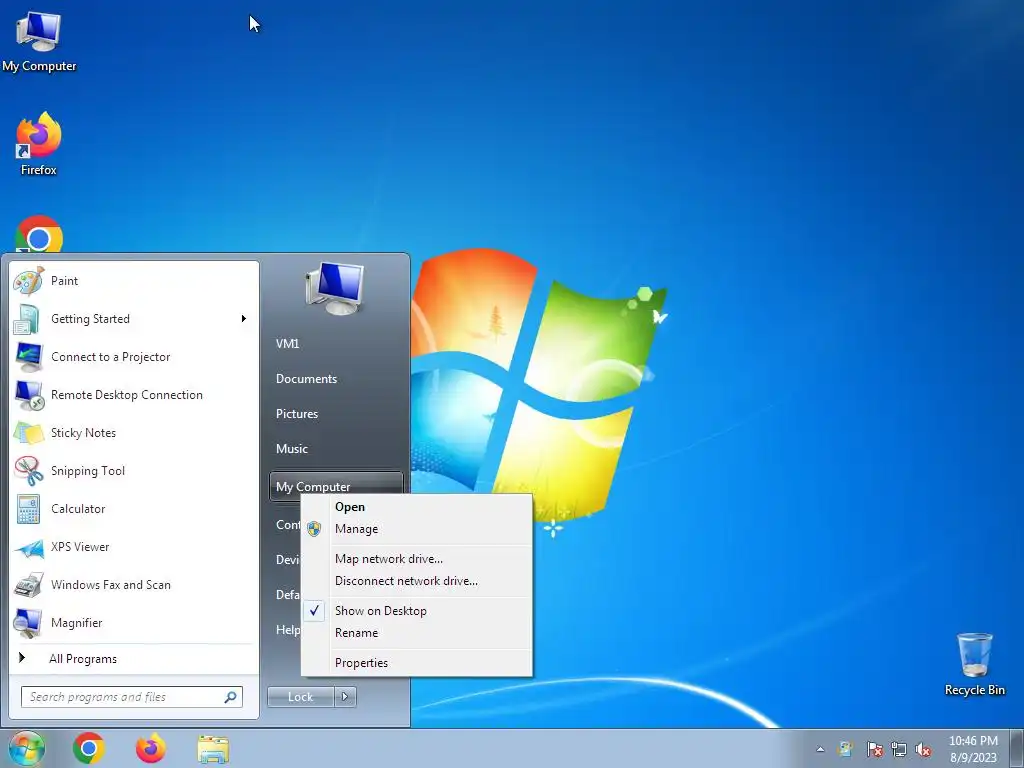1024x768 pixels.
Task: Click Remote Desktop Connection icon
Action: pos(28,395)
